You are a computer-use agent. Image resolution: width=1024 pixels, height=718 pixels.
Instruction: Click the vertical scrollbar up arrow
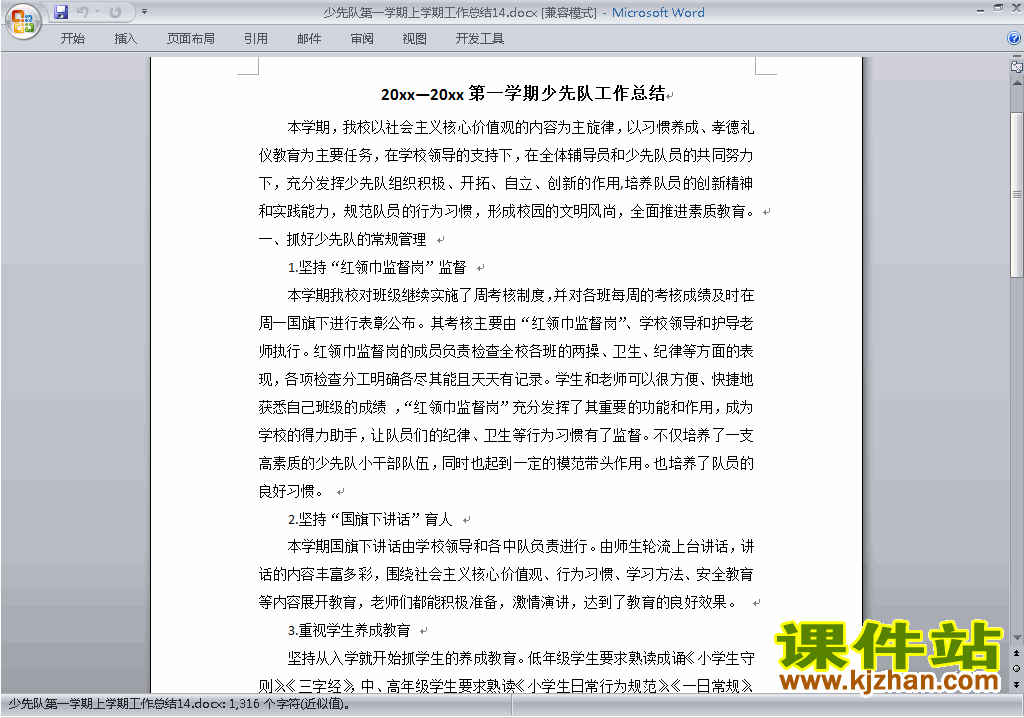tap(1016, 83)
